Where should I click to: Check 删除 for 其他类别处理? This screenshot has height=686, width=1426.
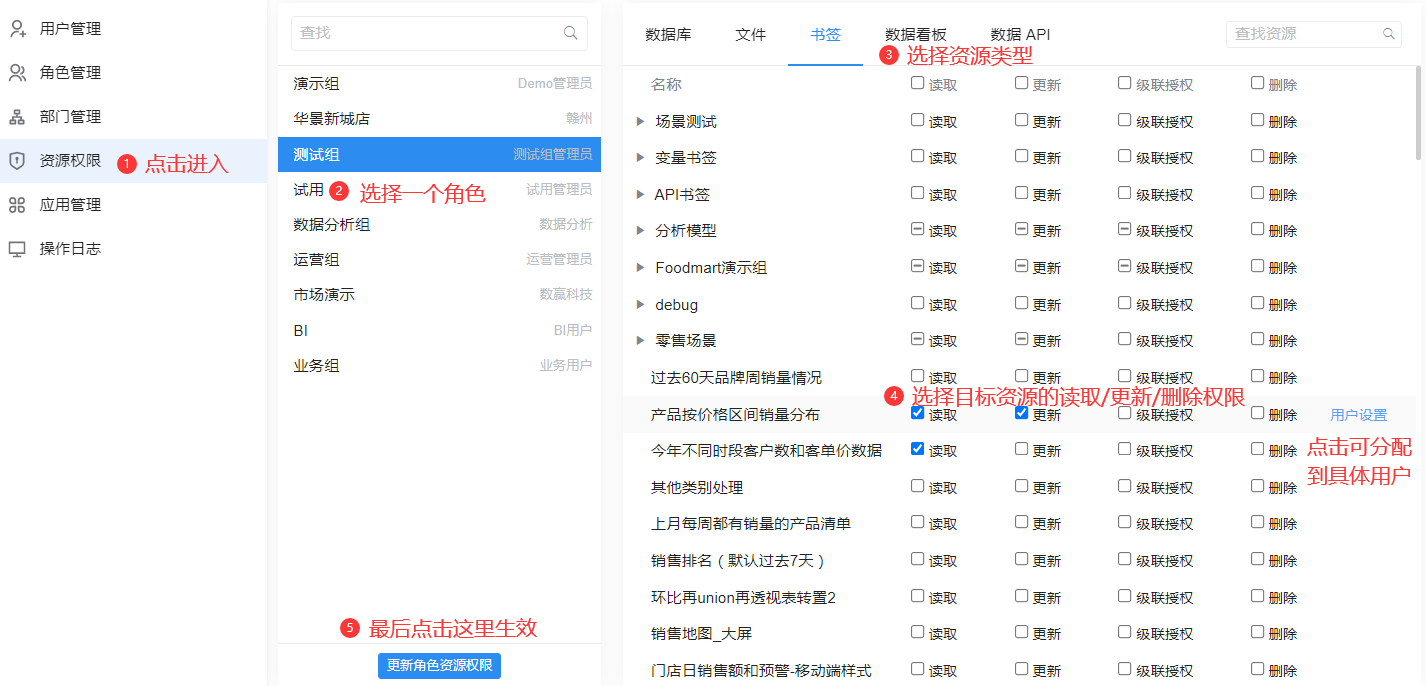1257,486
